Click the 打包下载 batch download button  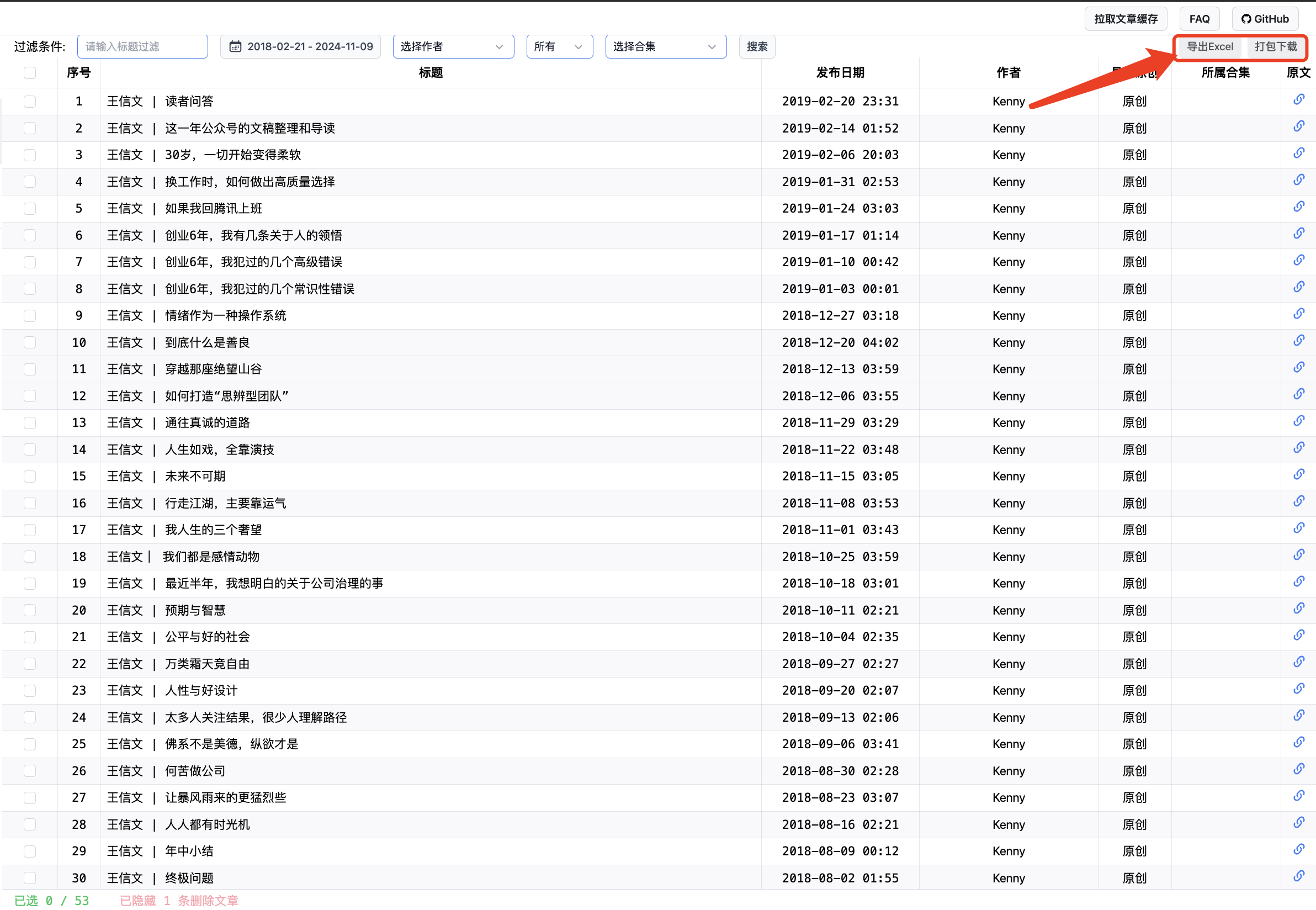[1275, 47]
